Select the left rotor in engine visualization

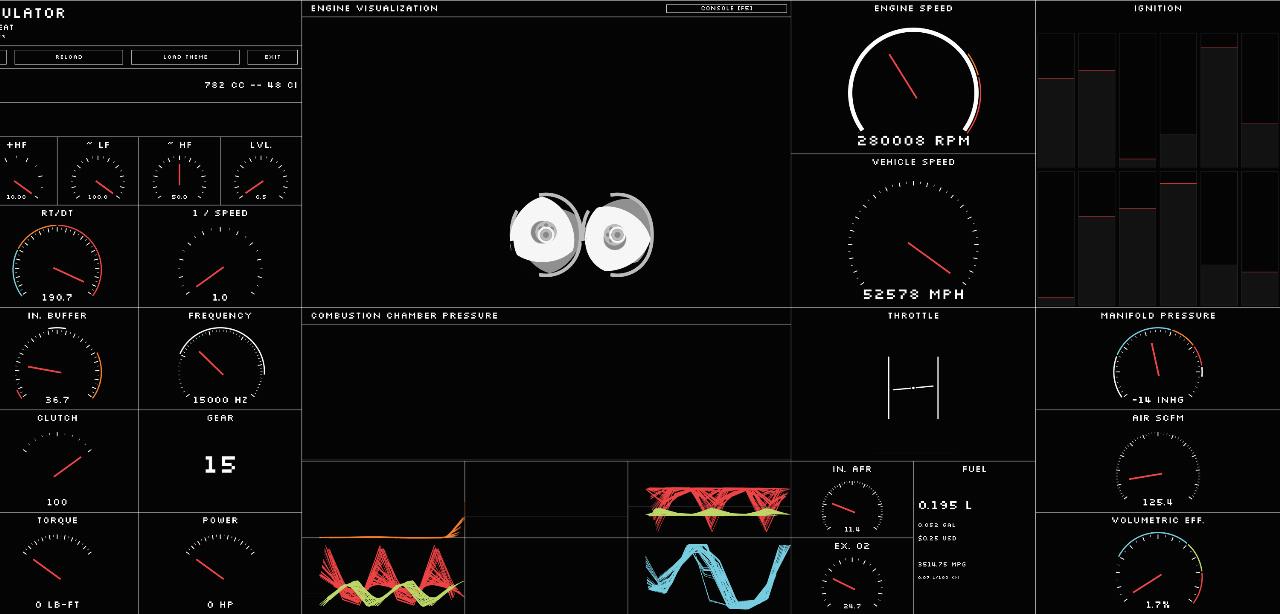(x=544, y=234)
